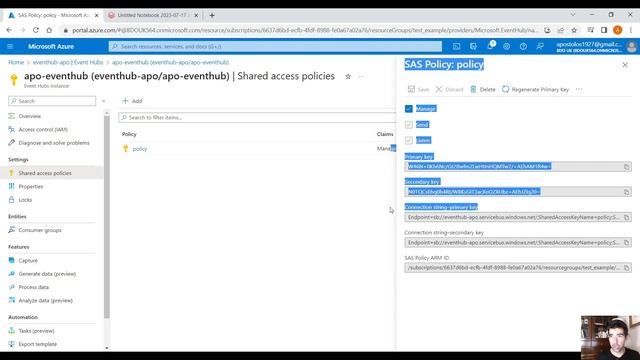Open portal settings gear

tap(507, 47)
